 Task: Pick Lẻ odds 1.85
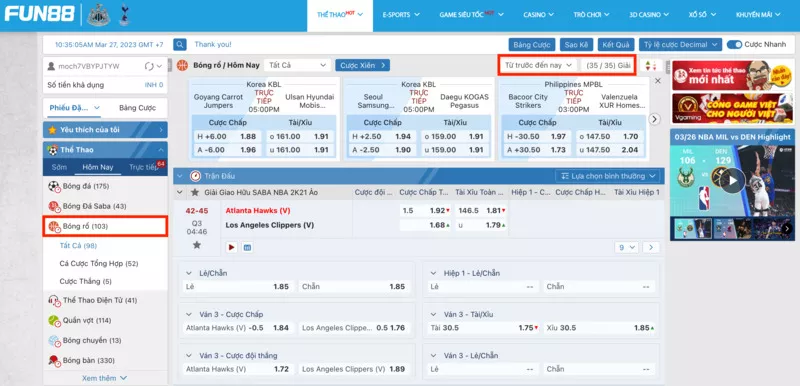point(239,287)
